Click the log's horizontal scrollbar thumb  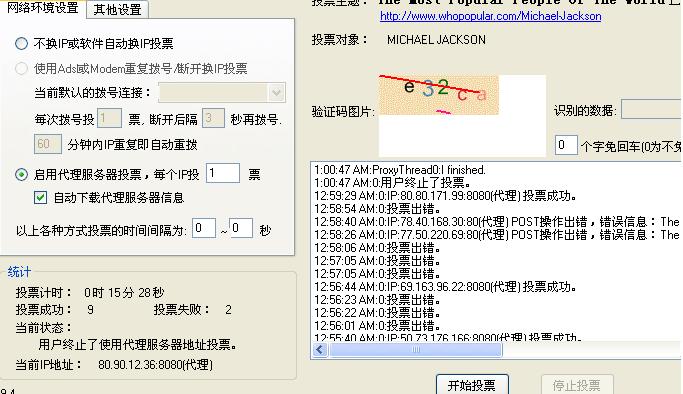[416, 350]
